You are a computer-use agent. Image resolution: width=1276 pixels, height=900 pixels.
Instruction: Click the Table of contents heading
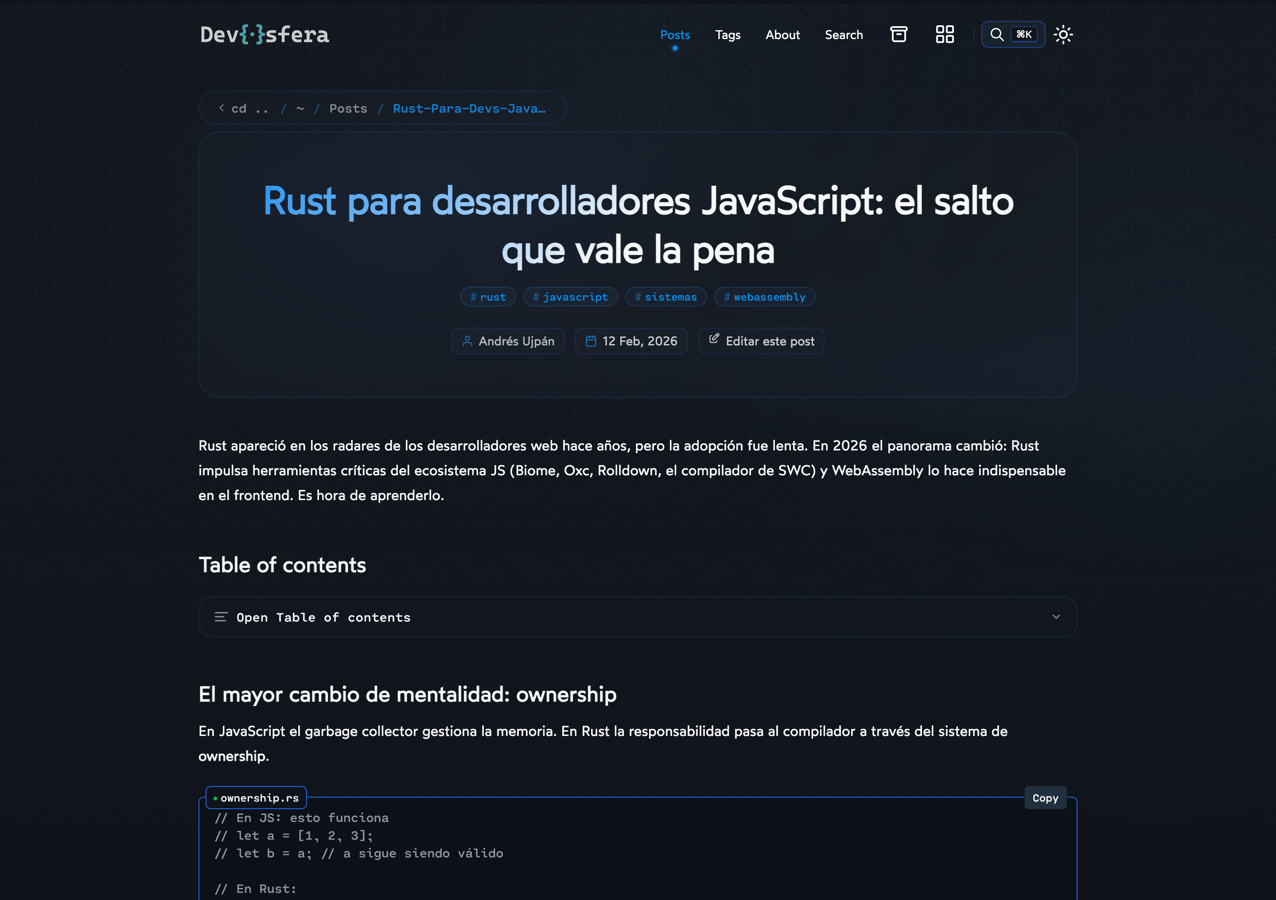point(282,565)
